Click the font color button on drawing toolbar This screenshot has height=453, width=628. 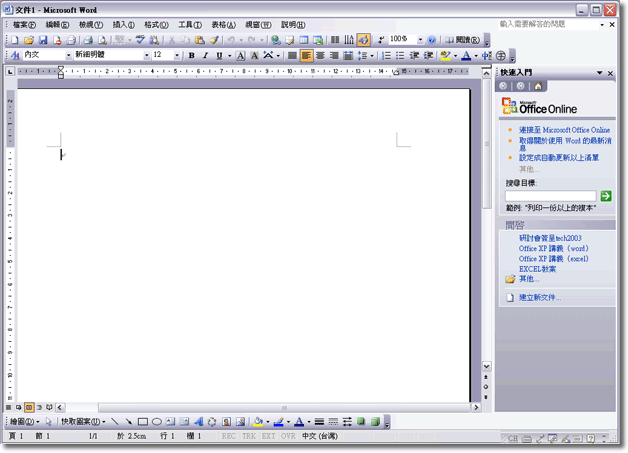tap(300, 422)
